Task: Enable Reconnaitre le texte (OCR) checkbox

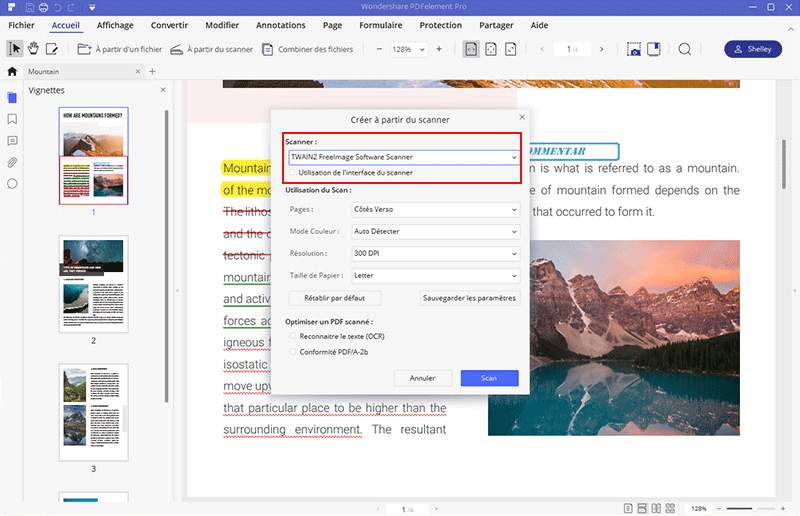Action: [293, 336]
